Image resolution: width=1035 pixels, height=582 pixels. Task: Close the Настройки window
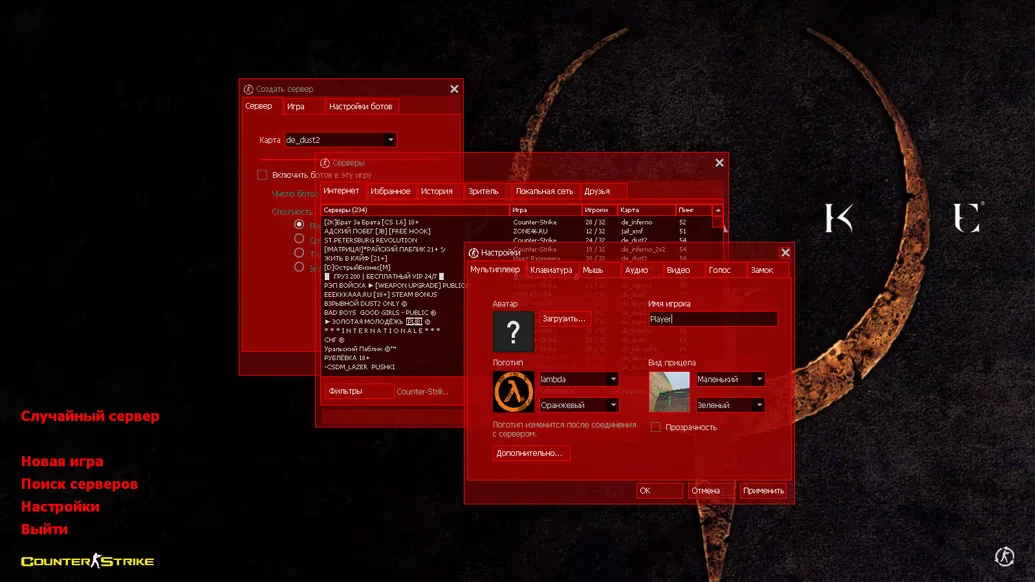[785, 253]
